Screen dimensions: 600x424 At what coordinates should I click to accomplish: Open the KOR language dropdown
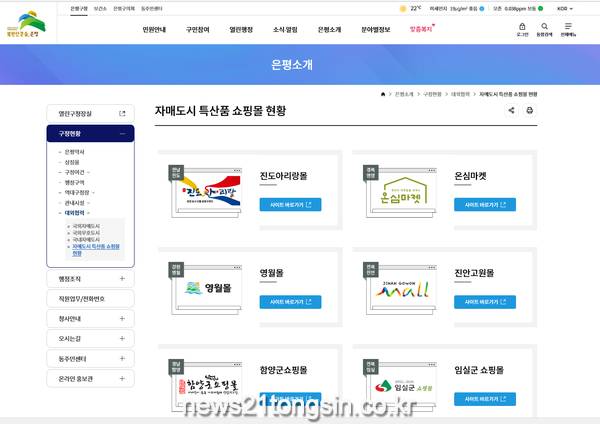click(567, 8)
